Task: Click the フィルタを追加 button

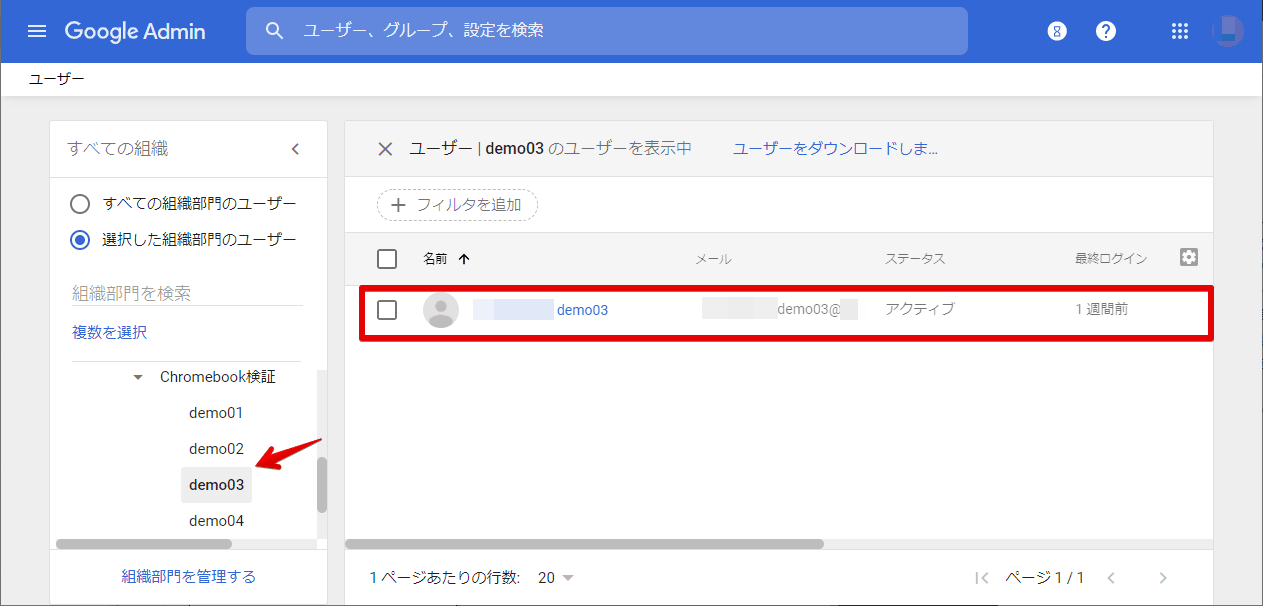Action: click(457, 204)
